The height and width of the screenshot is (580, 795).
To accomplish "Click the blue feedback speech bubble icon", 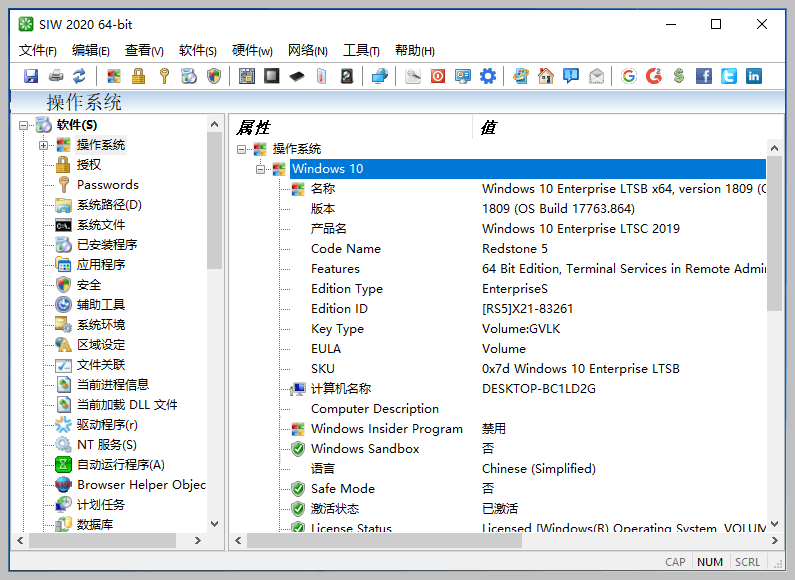I will [571, 76].
